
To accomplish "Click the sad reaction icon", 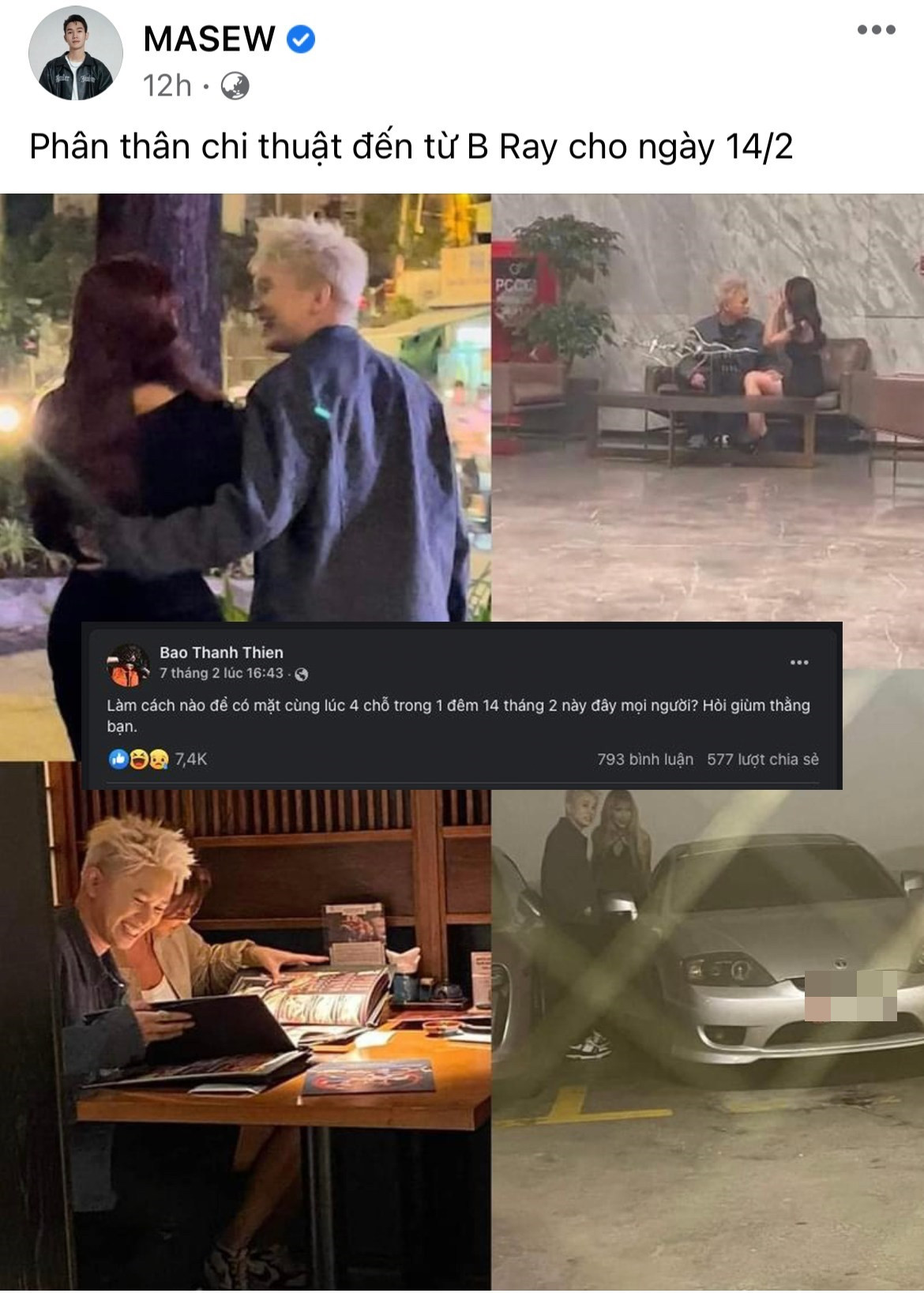I will 159,759.
